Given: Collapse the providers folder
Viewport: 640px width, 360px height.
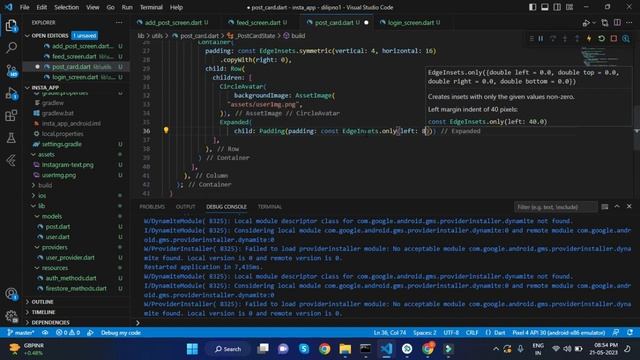Looking at the screenshot, I should tap(54, 247).
